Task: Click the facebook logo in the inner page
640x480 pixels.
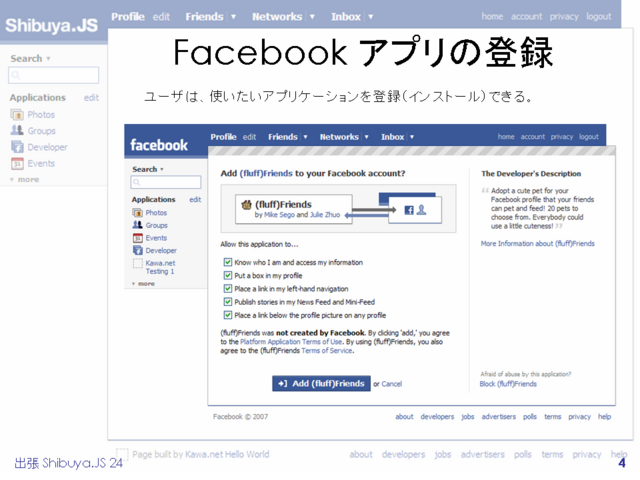Action: pyautogui.click(x=159, y=145)
